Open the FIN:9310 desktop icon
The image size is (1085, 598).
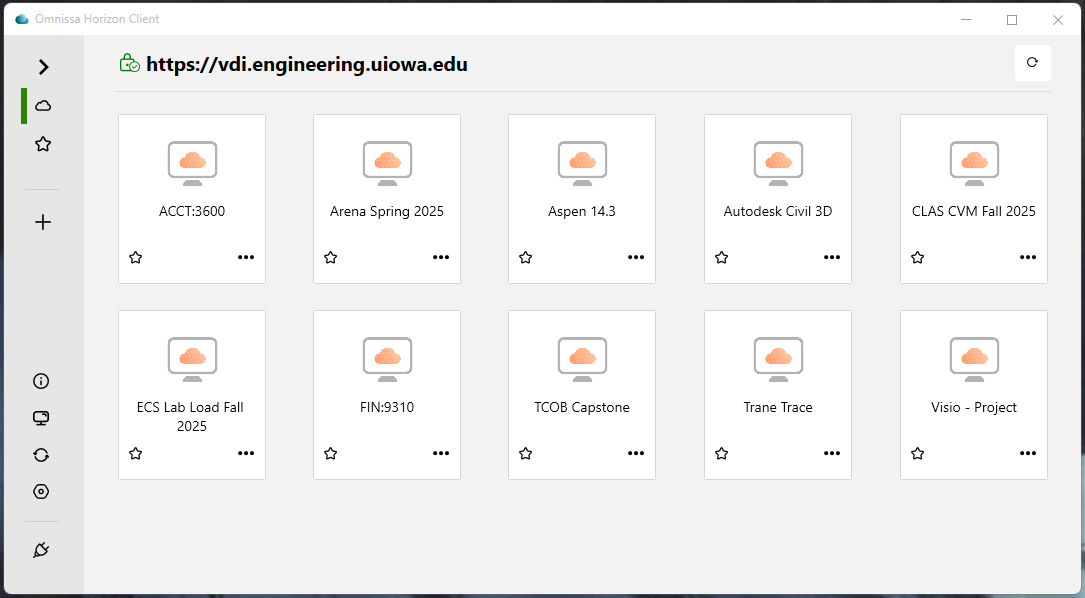(x=388, y=360)
